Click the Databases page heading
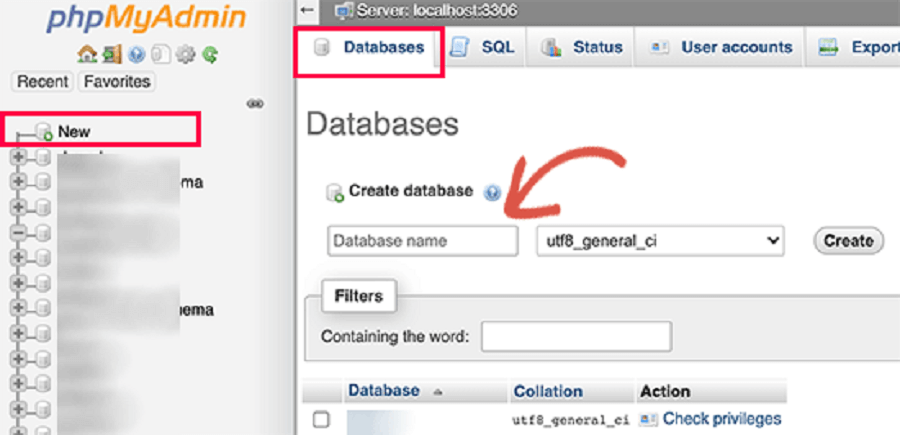The width and height of the screenshot is (900, 435). click(x=382, y=124)
